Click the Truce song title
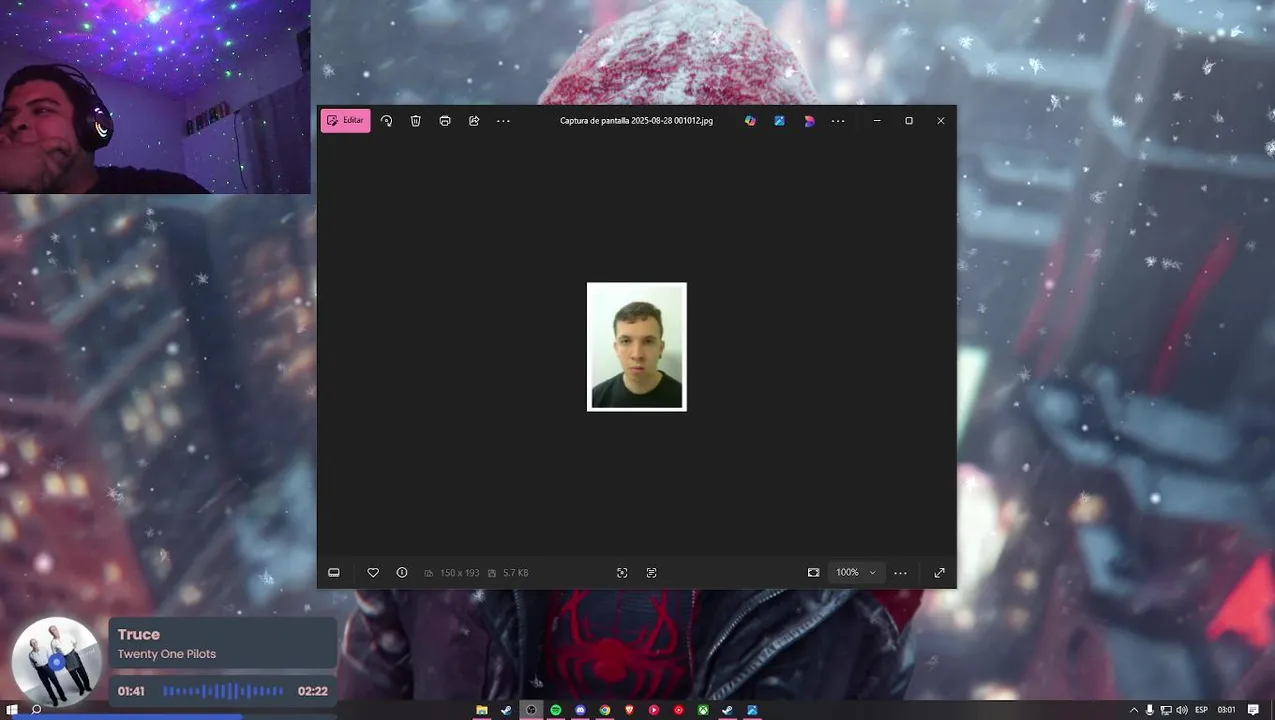 point(139,634)
